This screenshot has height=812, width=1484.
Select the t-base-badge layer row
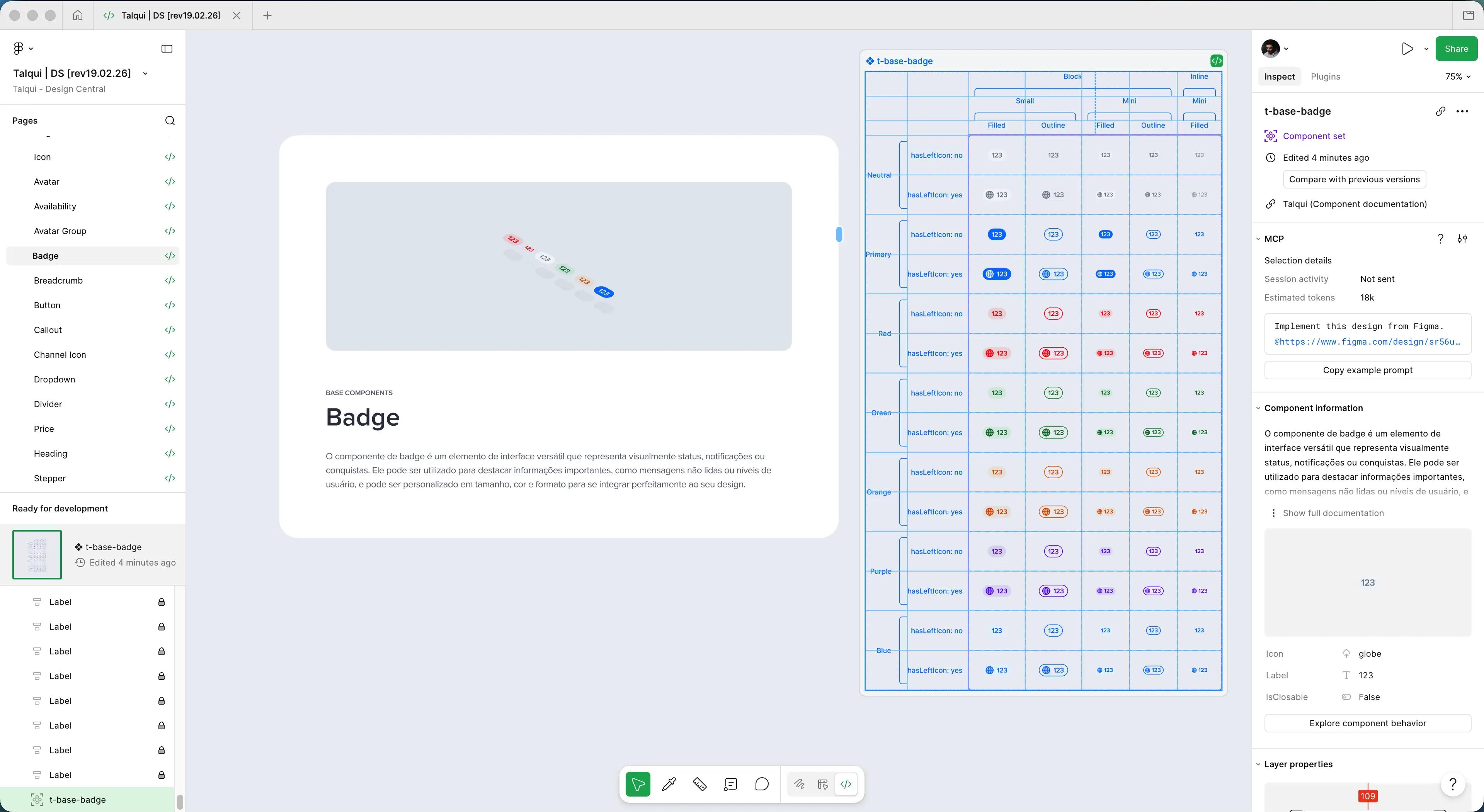click(x=87, y=799)
